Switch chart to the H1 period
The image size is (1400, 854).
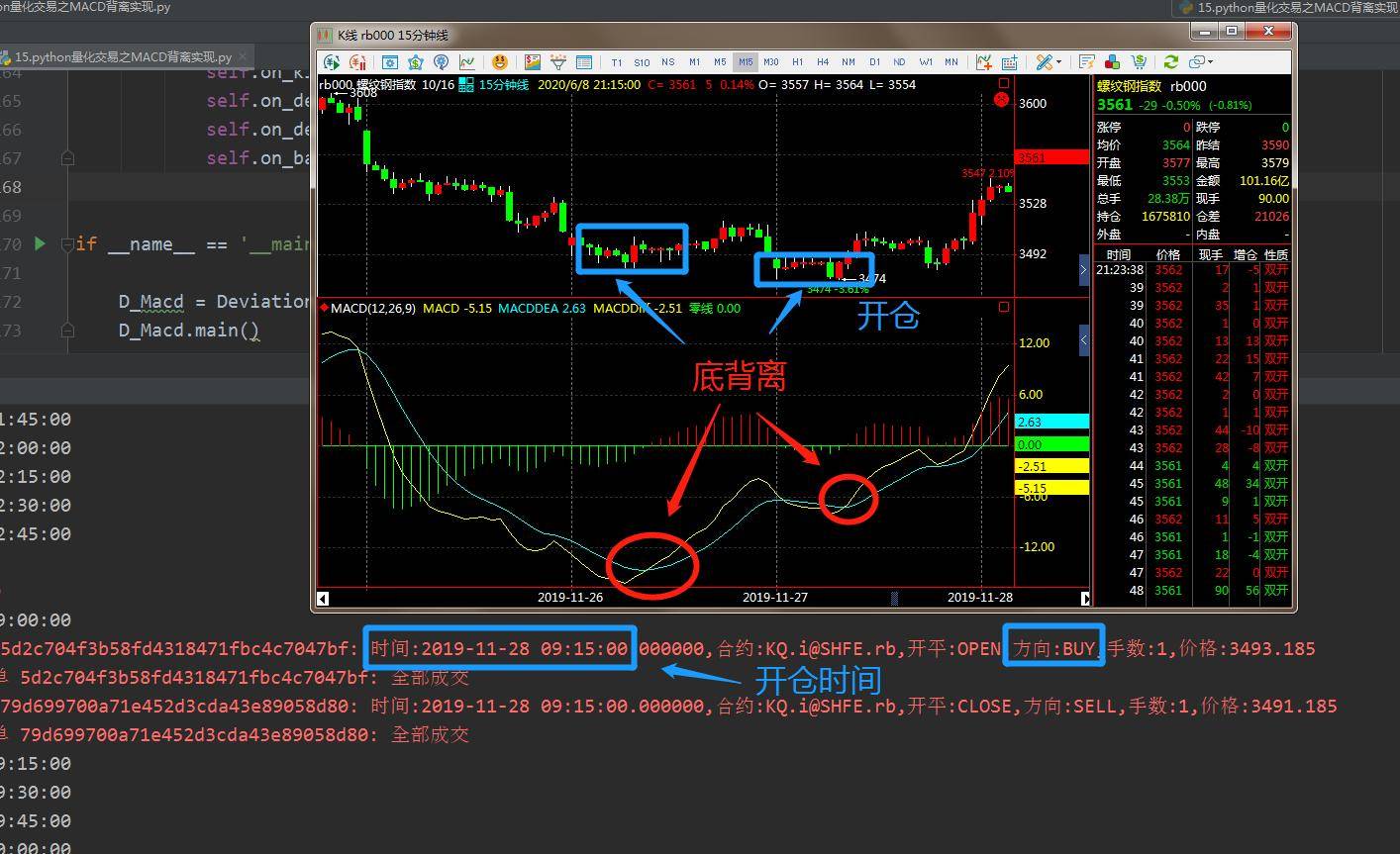click(x=797, y=61)
